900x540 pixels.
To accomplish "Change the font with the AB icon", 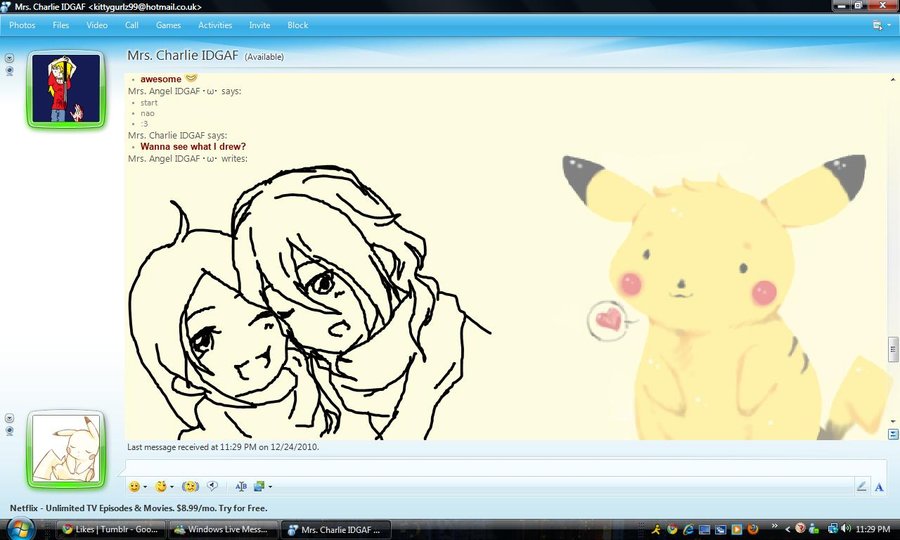I will 241,487.
